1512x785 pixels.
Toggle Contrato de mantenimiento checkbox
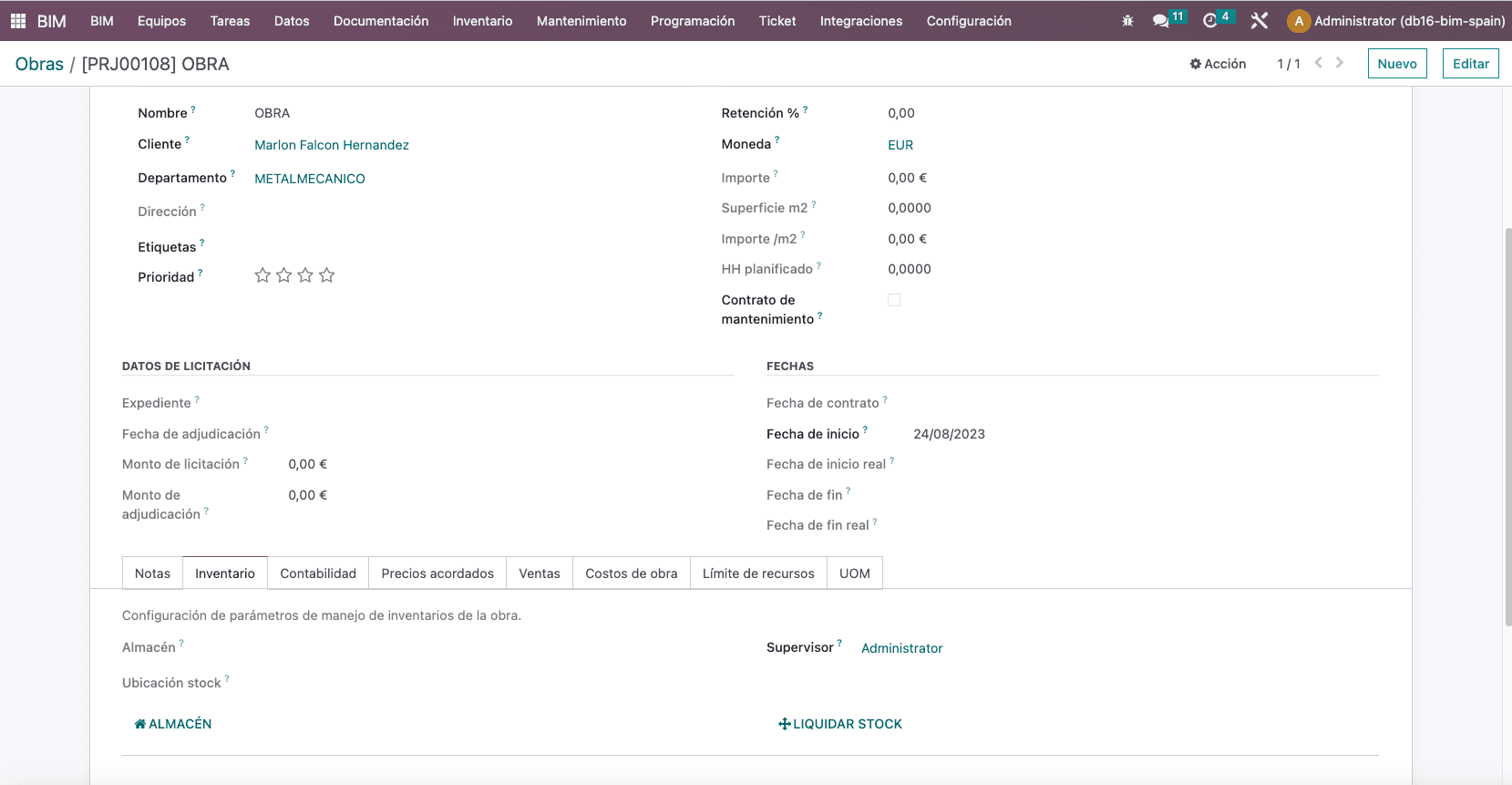click(x=894, y=300)
